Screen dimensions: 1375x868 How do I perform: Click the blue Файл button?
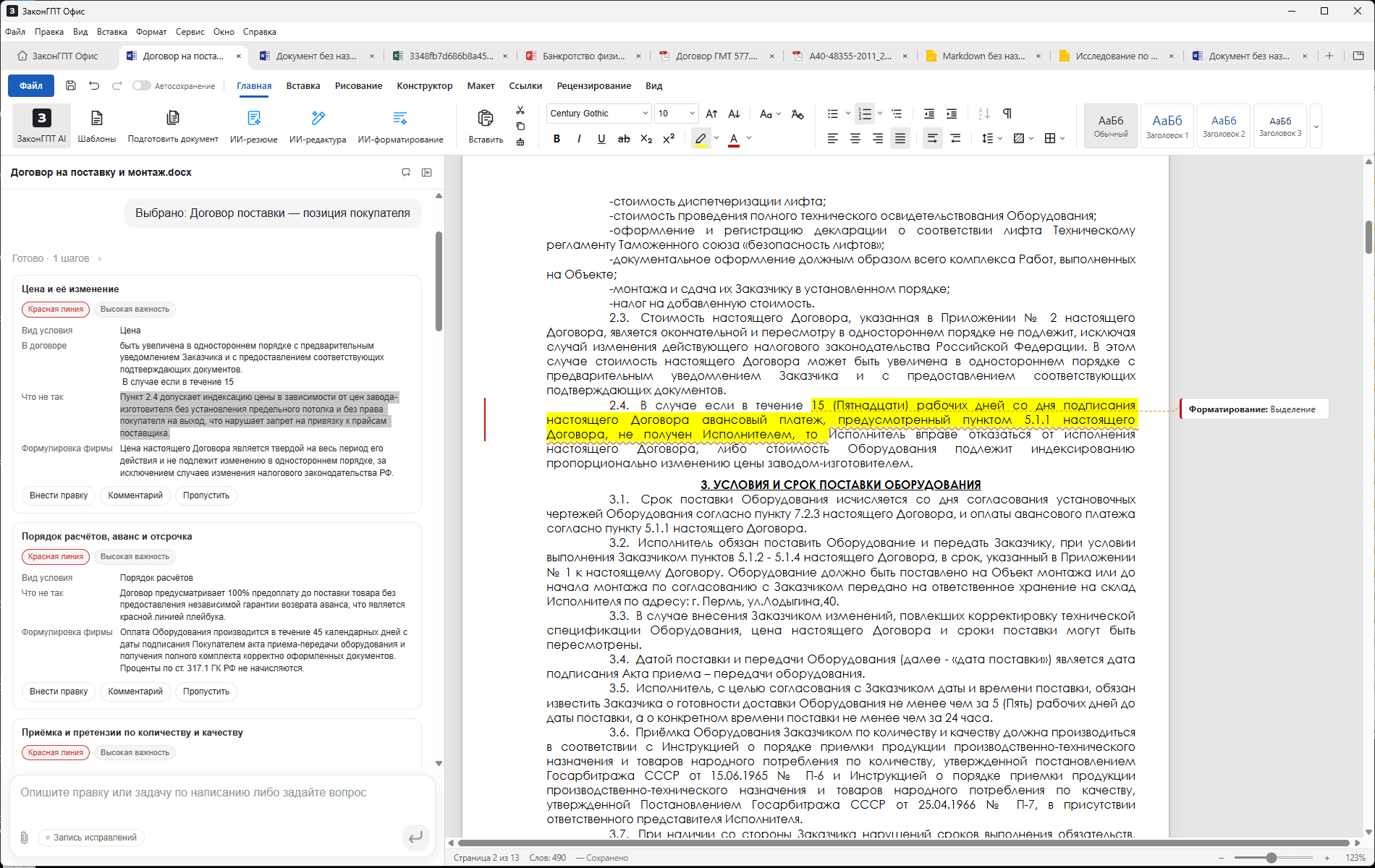pos(31,85)
